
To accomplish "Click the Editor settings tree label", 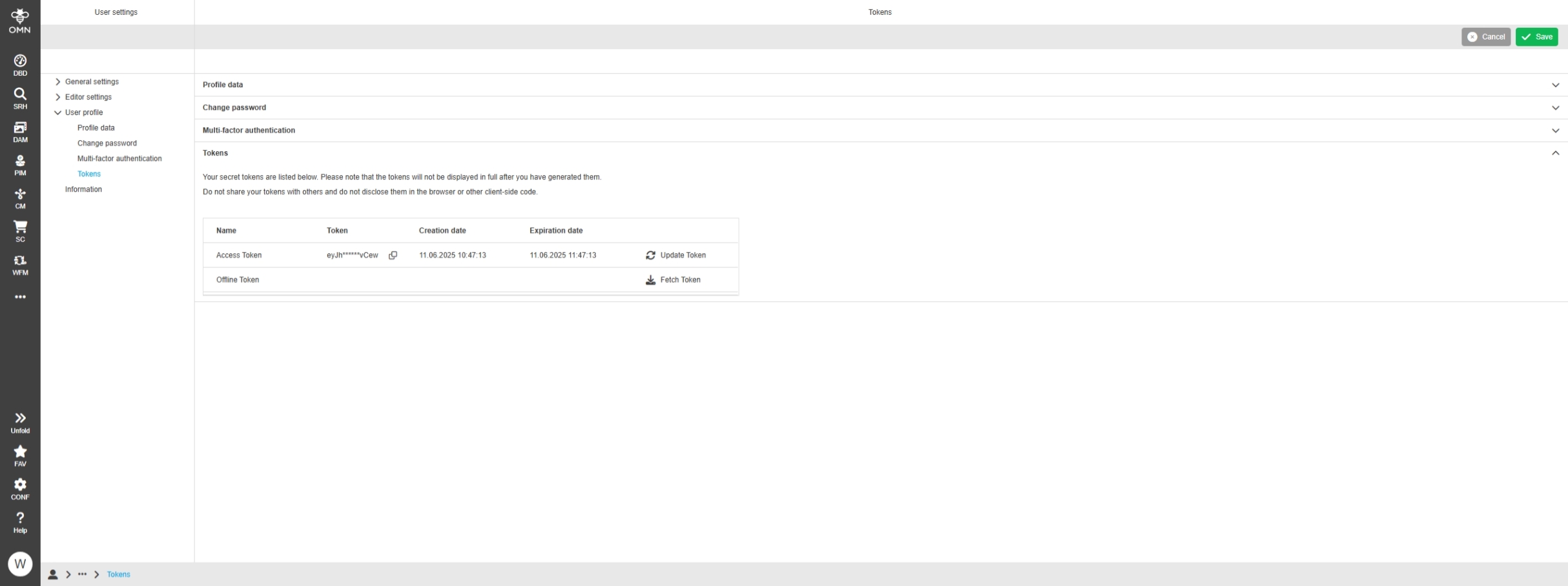I will [x=88, y=98].
